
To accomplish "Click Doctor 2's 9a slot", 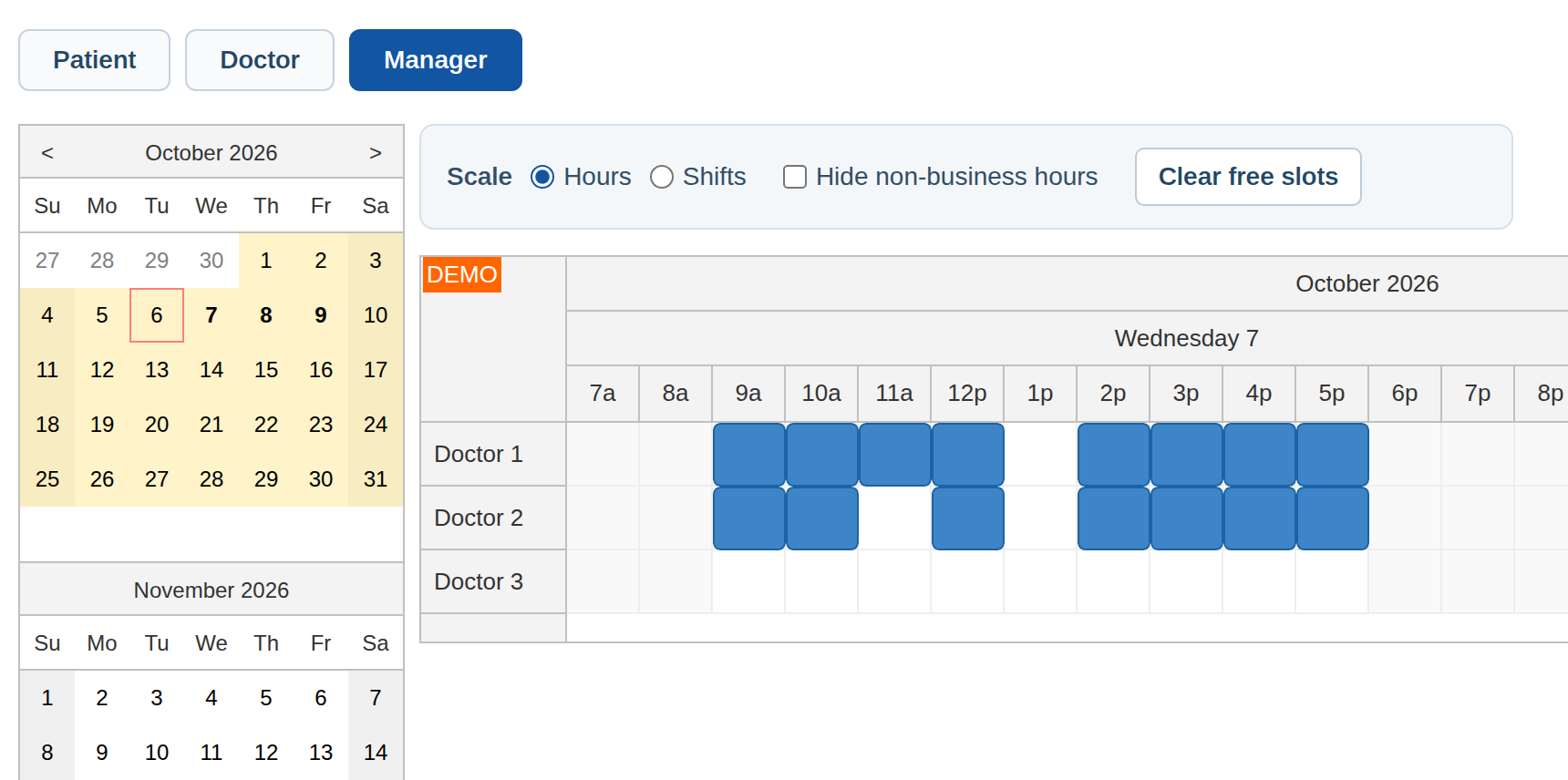I will pos(749,518).
